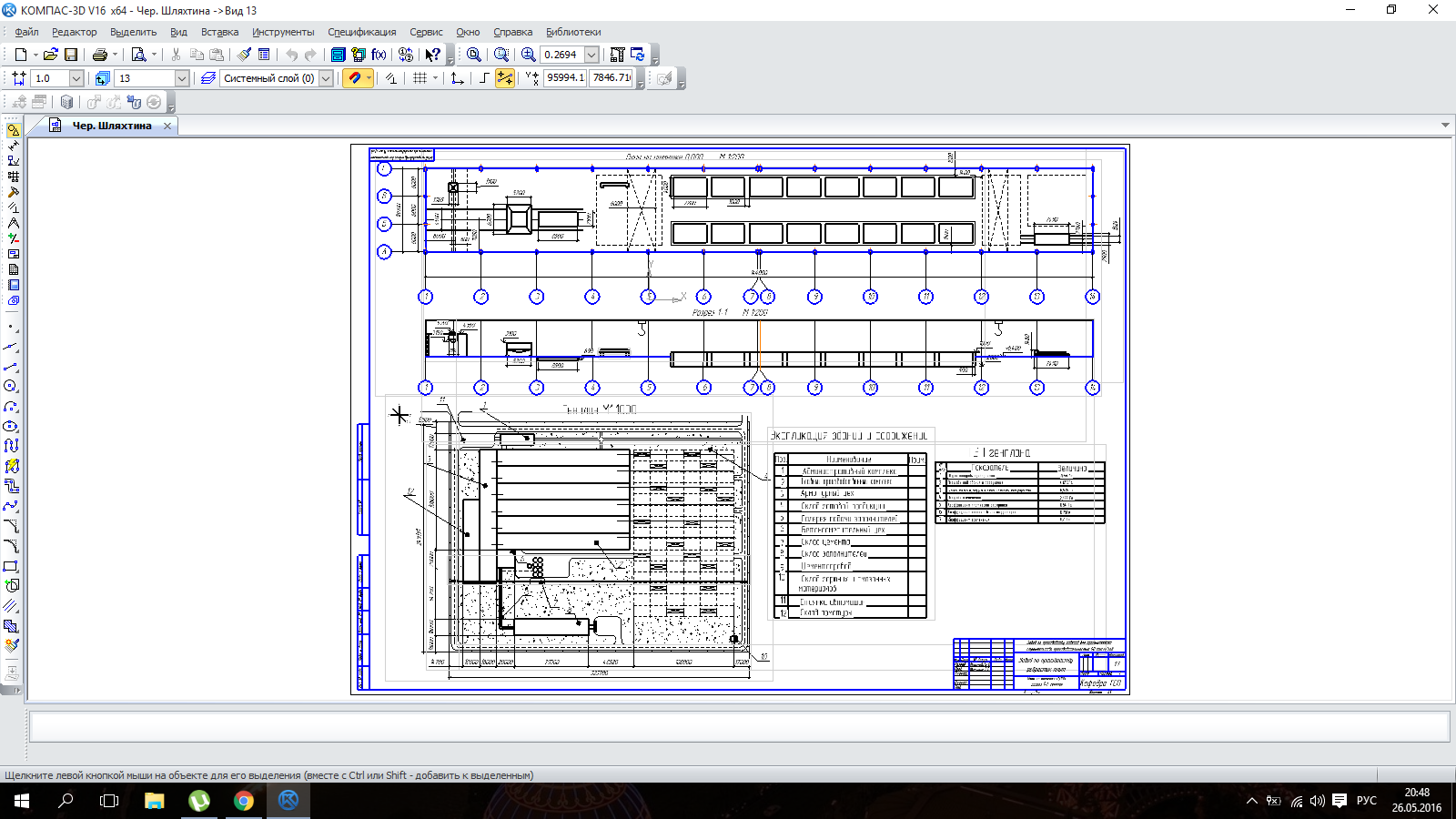The image size is (1456, 819).
Task: Select the Geometry panel icon in left sidebar
Action: point(13,130)
